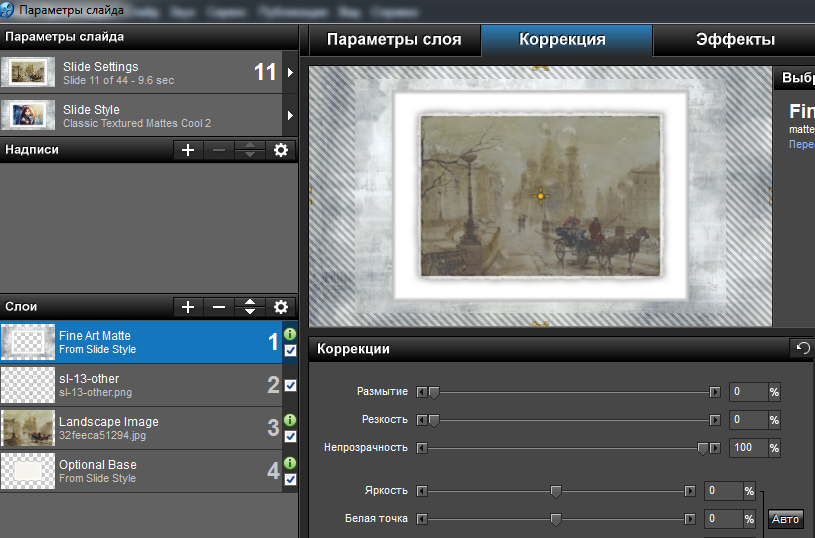Screen dimensions: 815x538
Task: Decrease Резкость with left arrow
Action: [x=422, y=420]
